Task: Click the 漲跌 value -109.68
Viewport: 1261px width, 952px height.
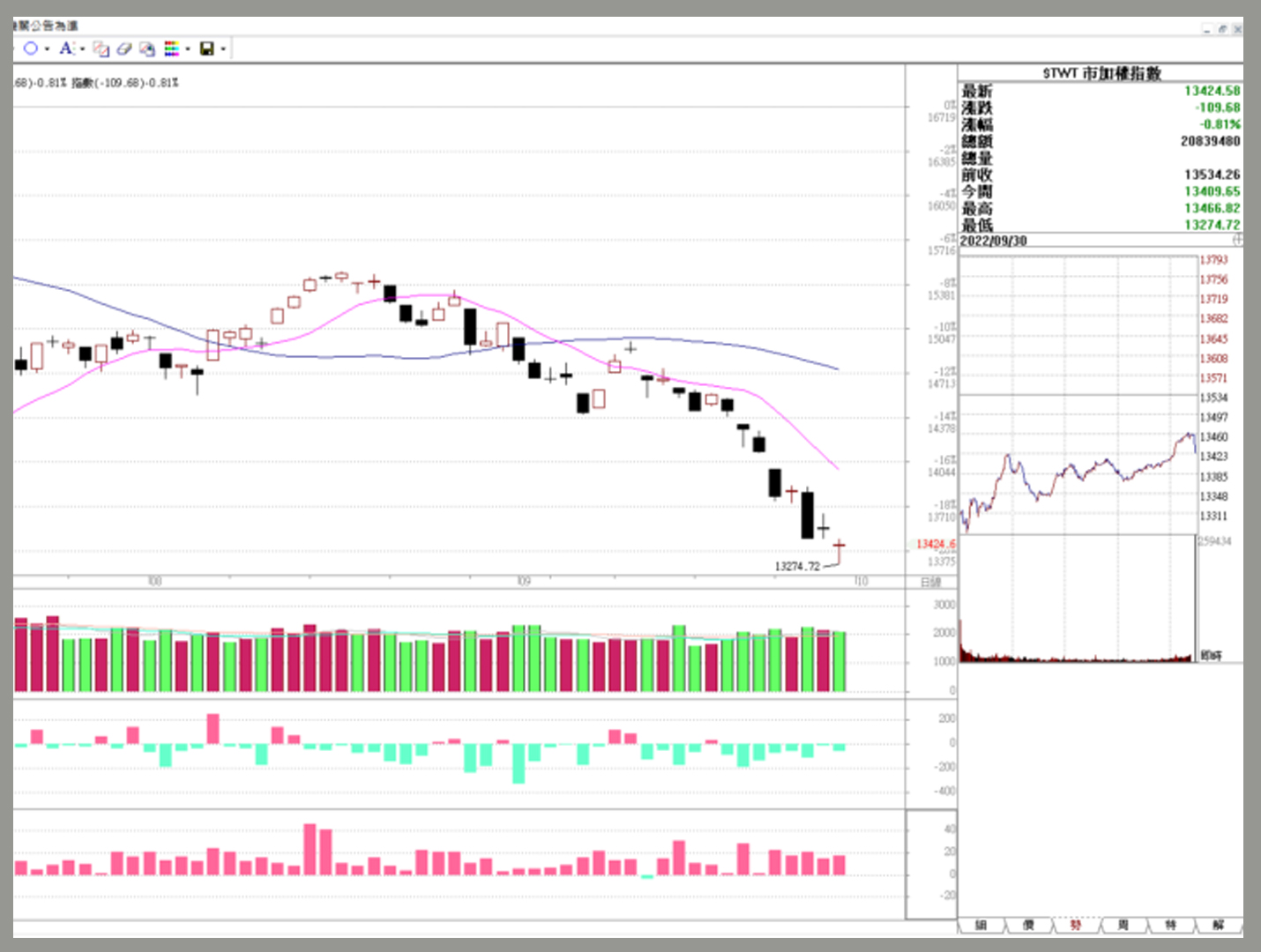Action: click(x=1217, y=108)
